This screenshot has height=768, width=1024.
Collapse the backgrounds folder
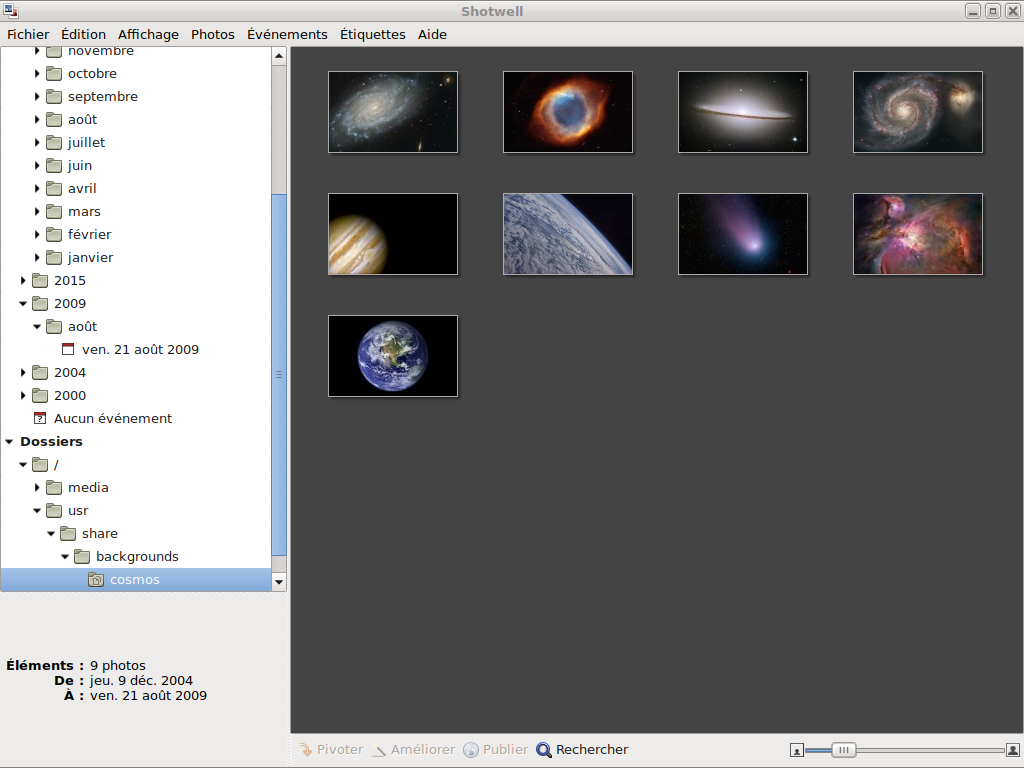[65, 557]
